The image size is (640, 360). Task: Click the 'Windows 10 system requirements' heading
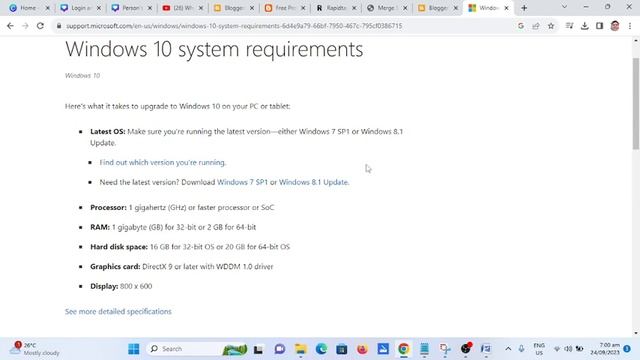pyautogui.click(x=214, y=49)
